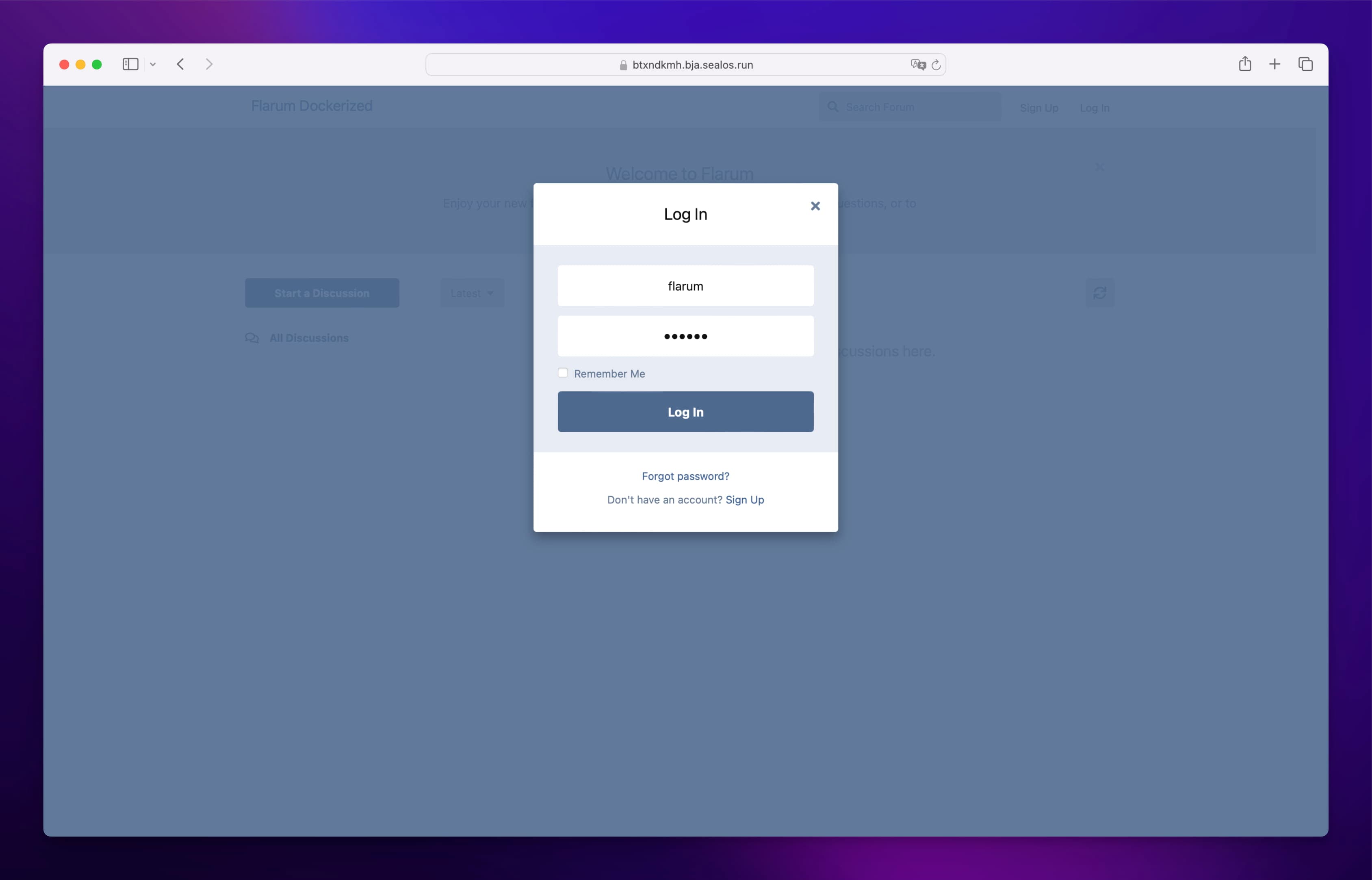Show the tab overview icon
The height and width of the screenshot is (880, 1372).
point(1305,64)
